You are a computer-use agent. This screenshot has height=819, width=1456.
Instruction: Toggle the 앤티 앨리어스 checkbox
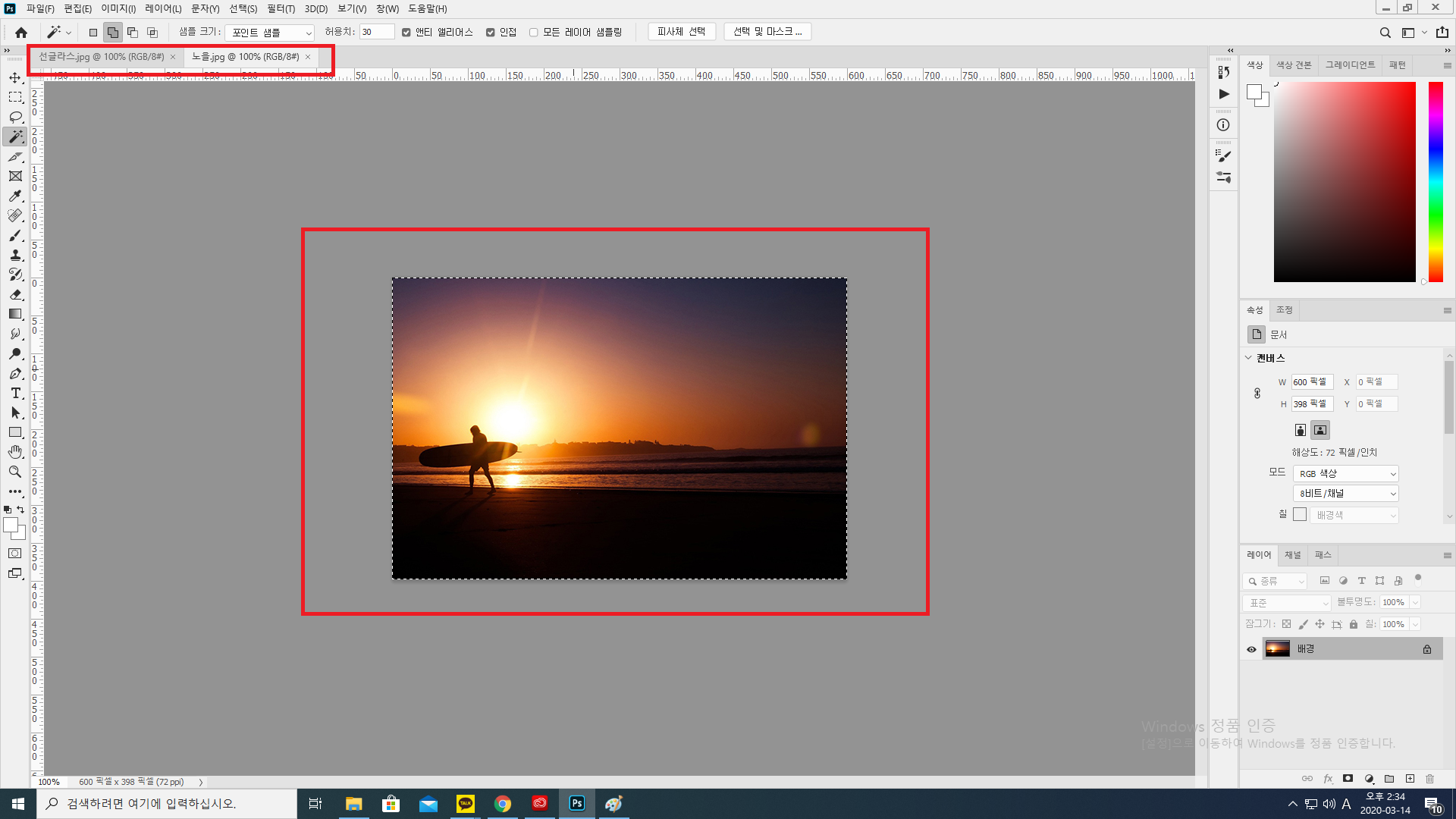coord(406,33)
